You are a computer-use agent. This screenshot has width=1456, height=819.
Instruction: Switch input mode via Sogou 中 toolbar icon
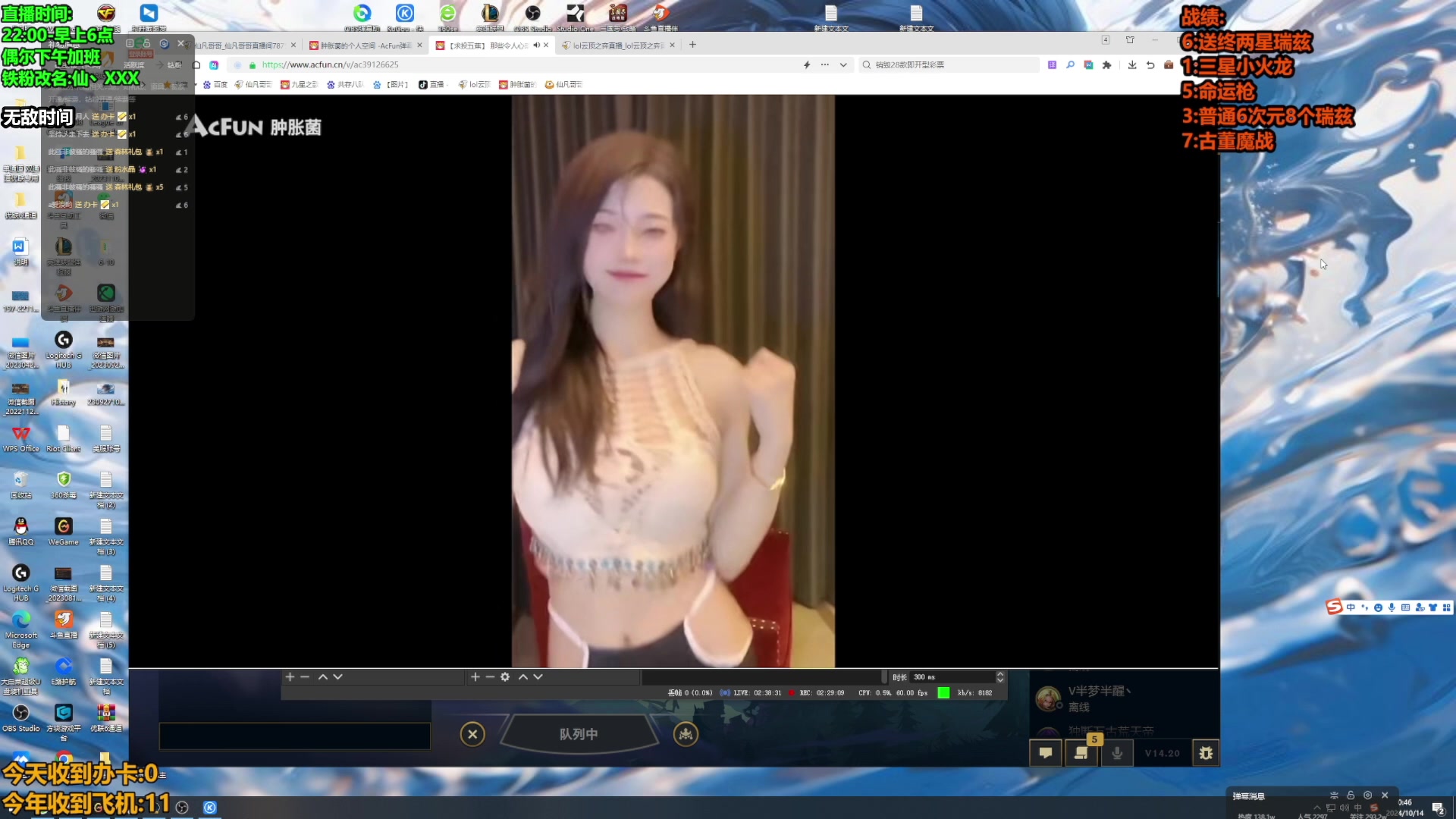pos(1351,607)
